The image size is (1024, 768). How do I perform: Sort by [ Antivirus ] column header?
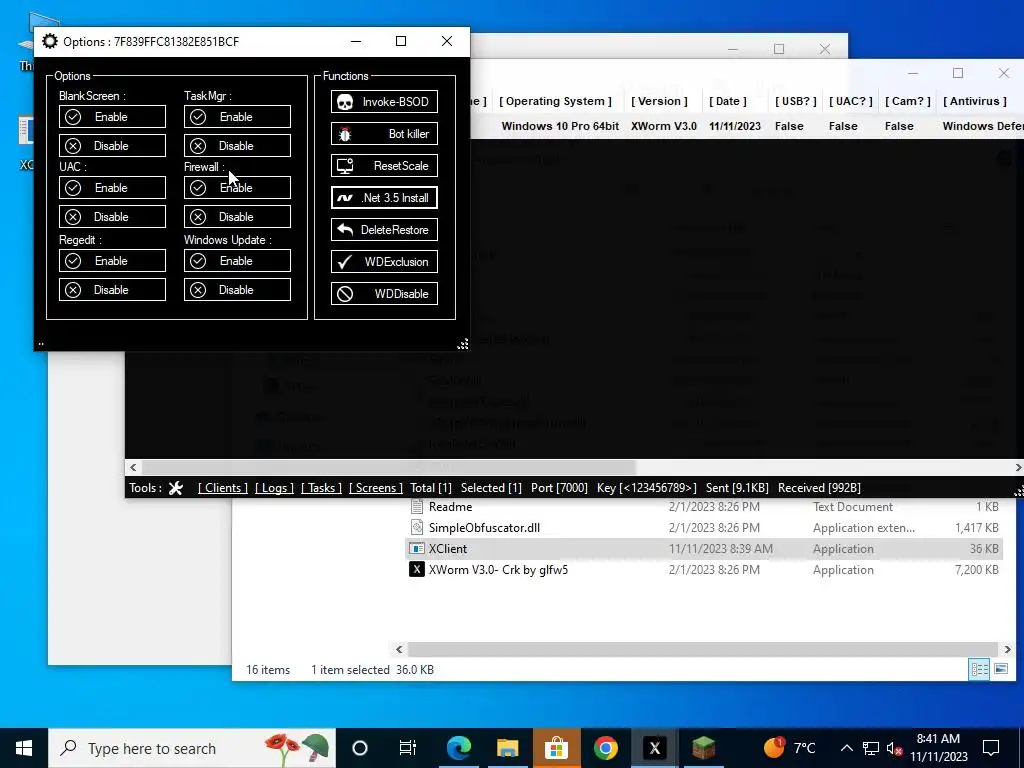pos(975,101)
